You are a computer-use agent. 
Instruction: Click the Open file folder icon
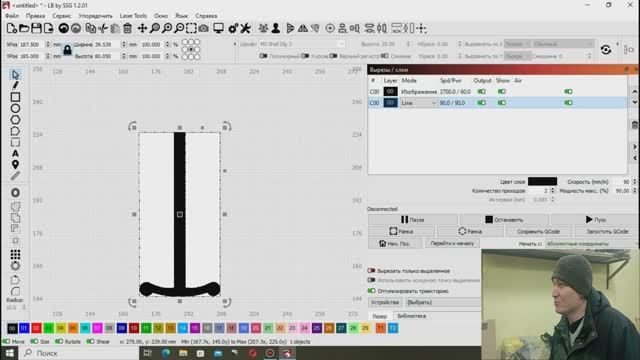(x=24, y=28)
